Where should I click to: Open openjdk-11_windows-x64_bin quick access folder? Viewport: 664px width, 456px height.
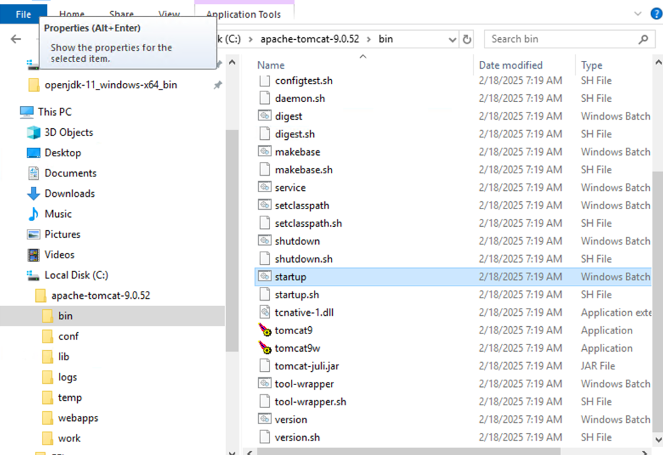(111, 85)
